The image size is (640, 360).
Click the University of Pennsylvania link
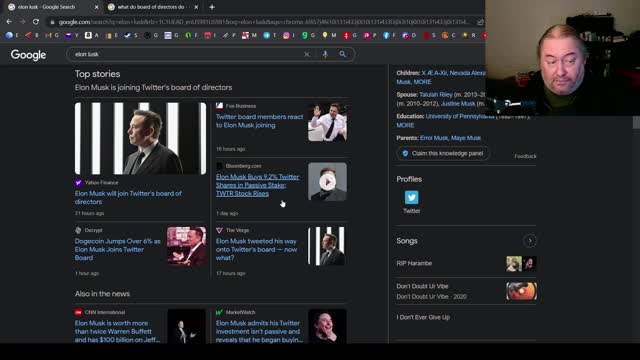pos(460,116)
